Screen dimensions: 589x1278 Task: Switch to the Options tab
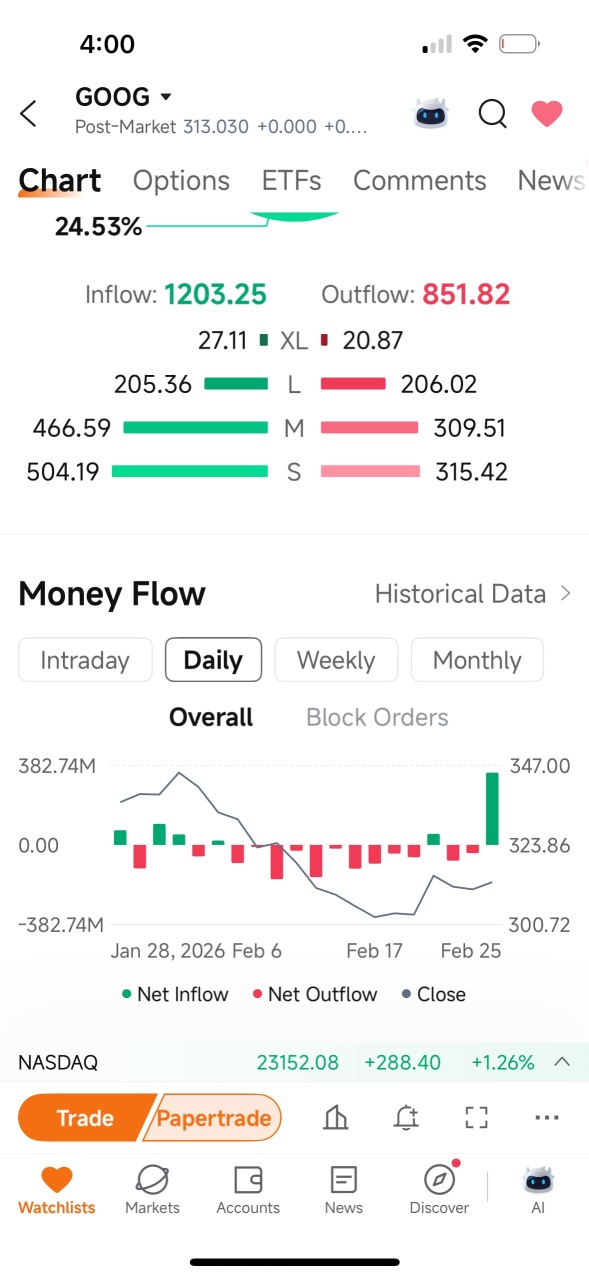(181, 180)
